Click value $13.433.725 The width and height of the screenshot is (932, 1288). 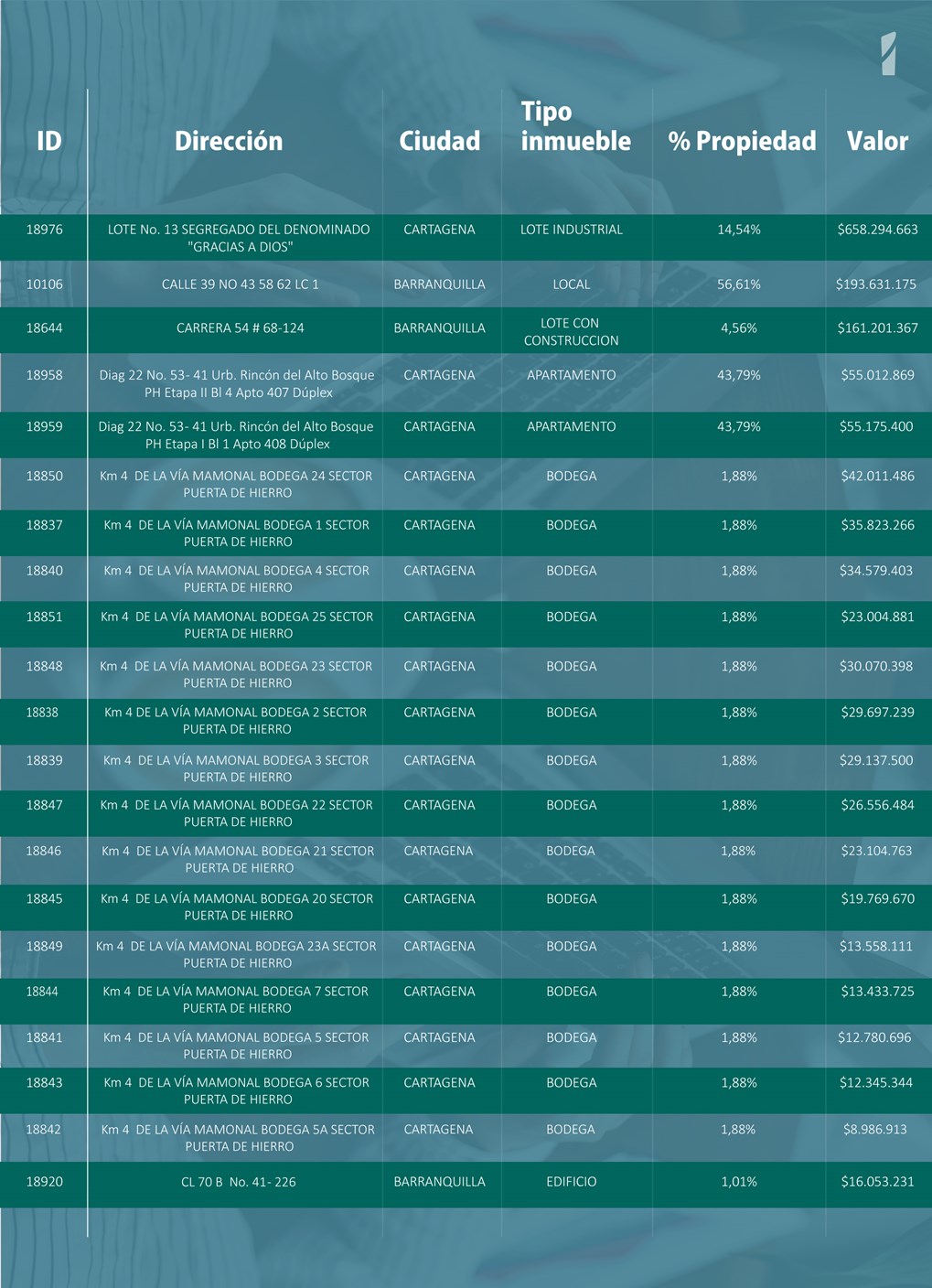877,991
